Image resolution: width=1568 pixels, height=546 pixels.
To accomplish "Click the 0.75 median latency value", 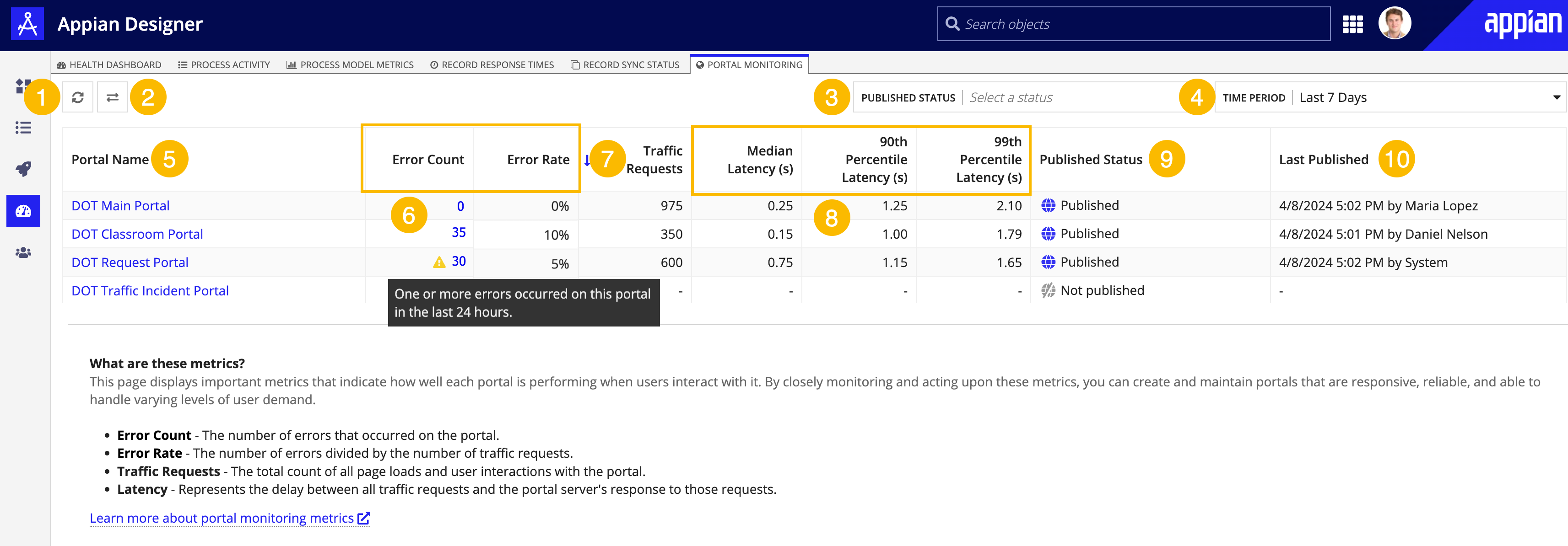I will [x=780, y=262].
